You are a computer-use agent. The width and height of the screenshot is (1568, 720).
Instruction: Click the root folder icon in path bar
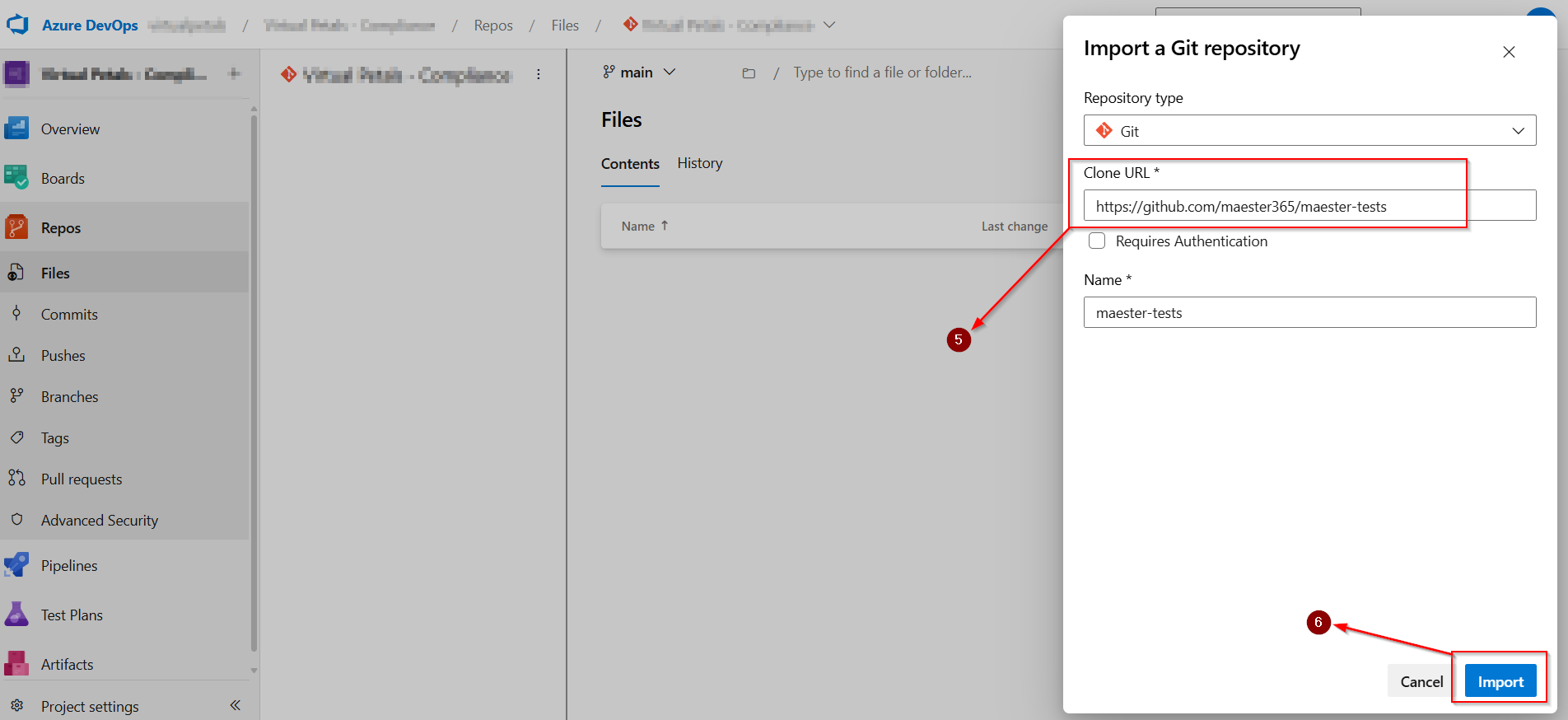click(749, 72)
